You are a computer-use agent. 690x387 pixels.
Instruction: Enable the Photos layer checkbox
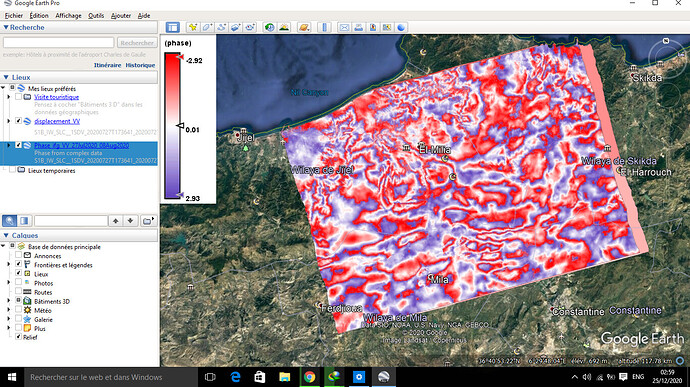click(18, 283)
